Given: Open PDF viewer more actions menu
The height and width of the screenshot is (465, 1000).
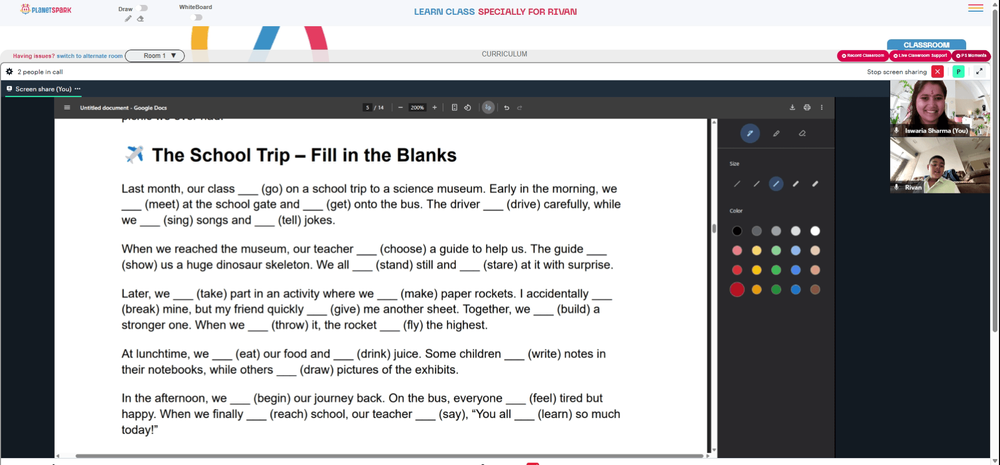Looking at the screenshot, I should pyautogui.click(x=821, y=107).
